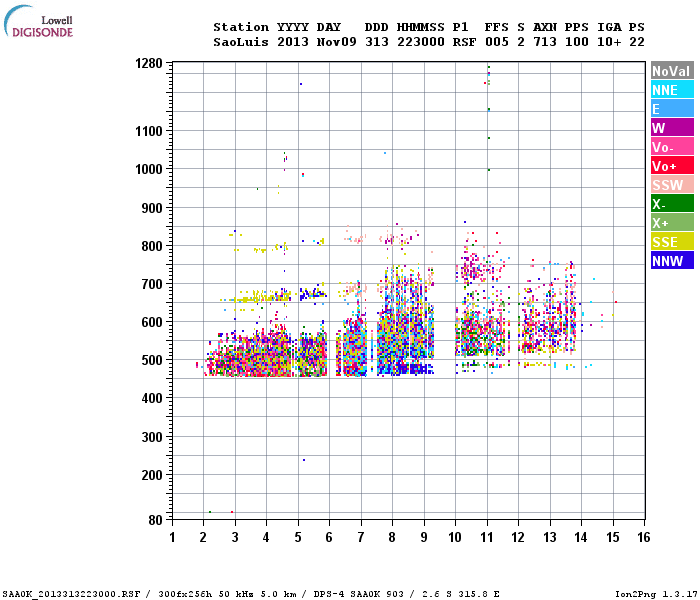Click the '300' y-axis label
This screenshot has height=600, width=700.
click(152, 437)
